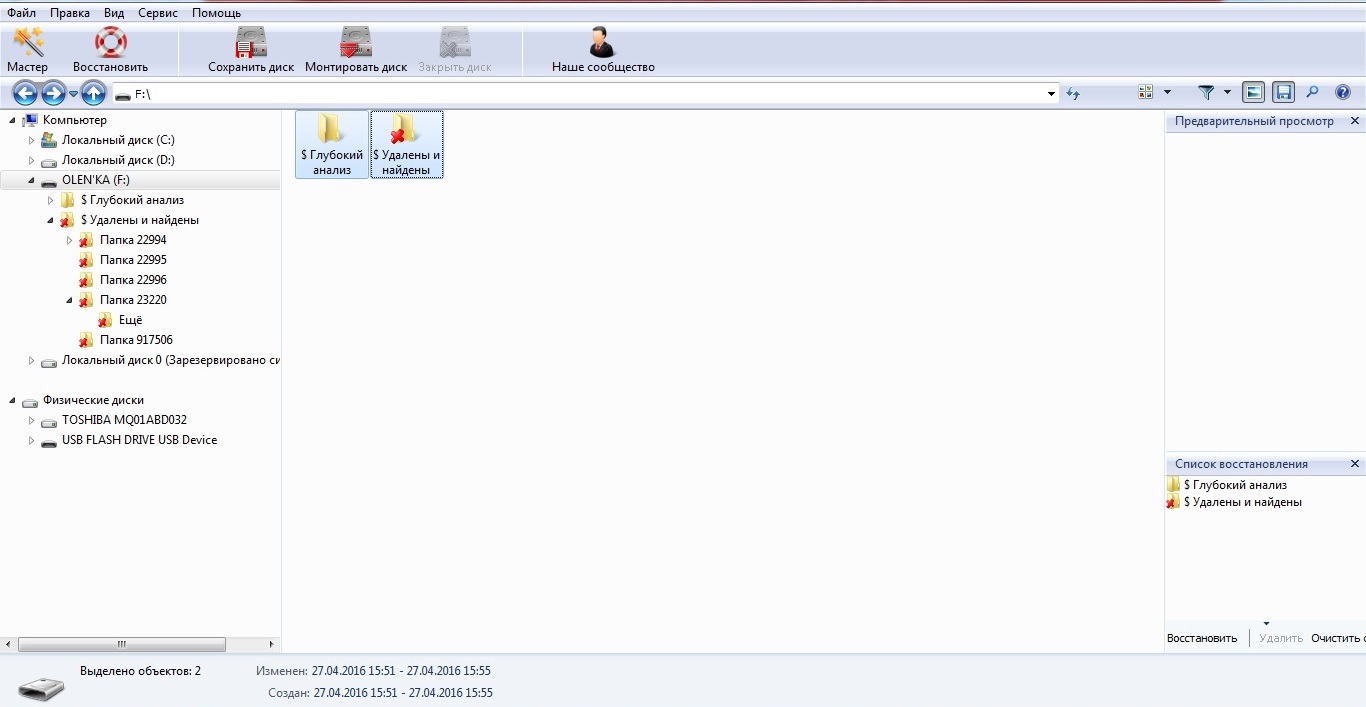Select Папка 22996 in the tree
The image size is (1366, 707).
click(133, 280)
